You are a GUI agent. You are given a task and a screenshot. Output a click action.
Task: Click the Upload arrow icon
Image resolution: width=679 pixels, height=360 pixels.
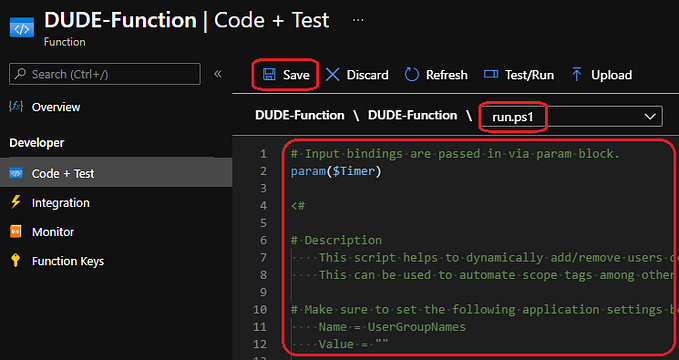coord(576,75)
